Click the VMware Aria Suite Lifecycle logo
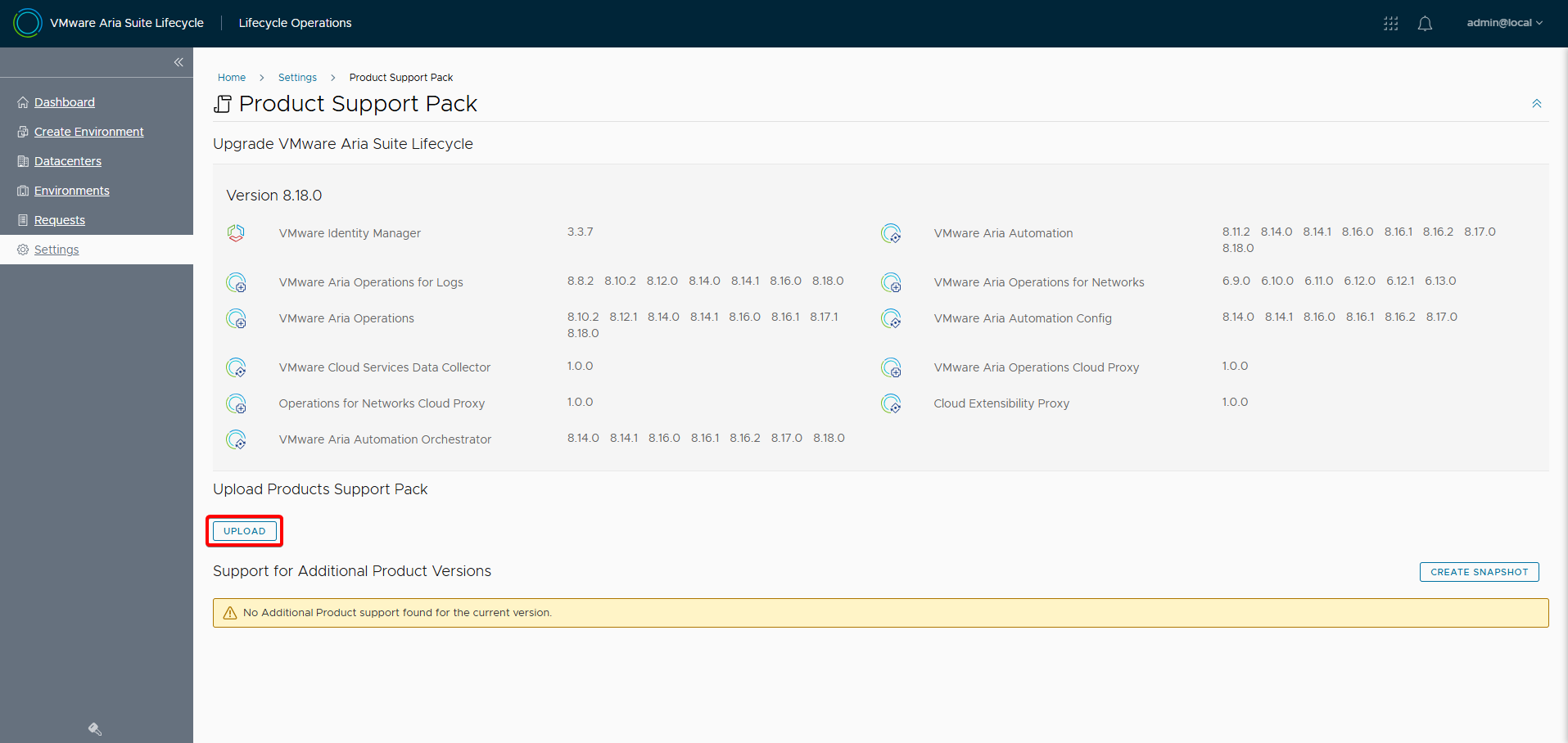 tap(28, 23)
